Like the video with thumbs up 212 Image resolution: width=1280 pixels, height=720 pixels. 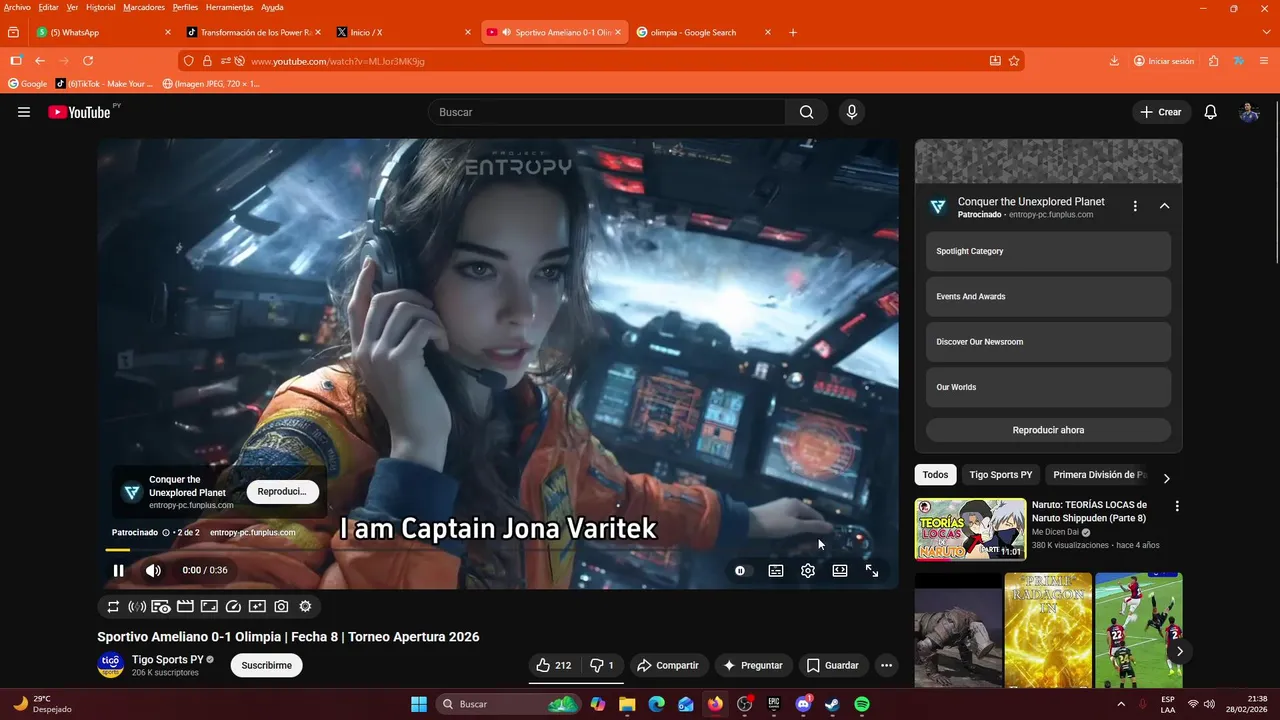click(x=554, y=665)
